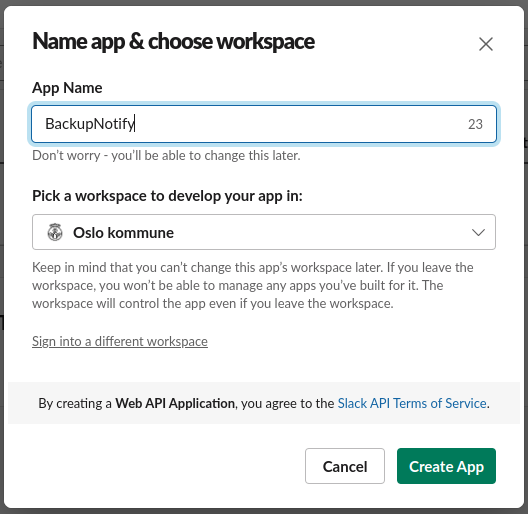Cancel the app creation dialog

tap(345, 466)
